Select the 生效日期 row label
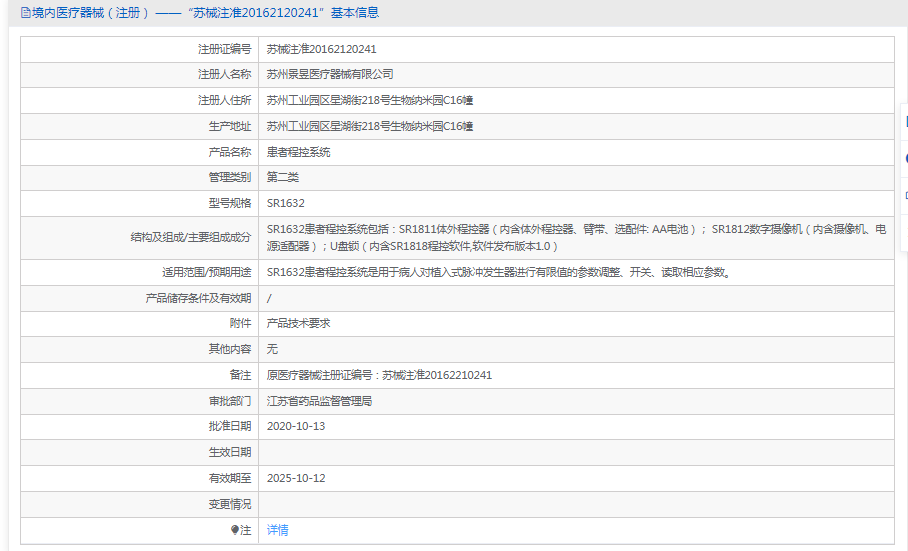Screen dimensions: 908x551 click(x=230, y=452)
